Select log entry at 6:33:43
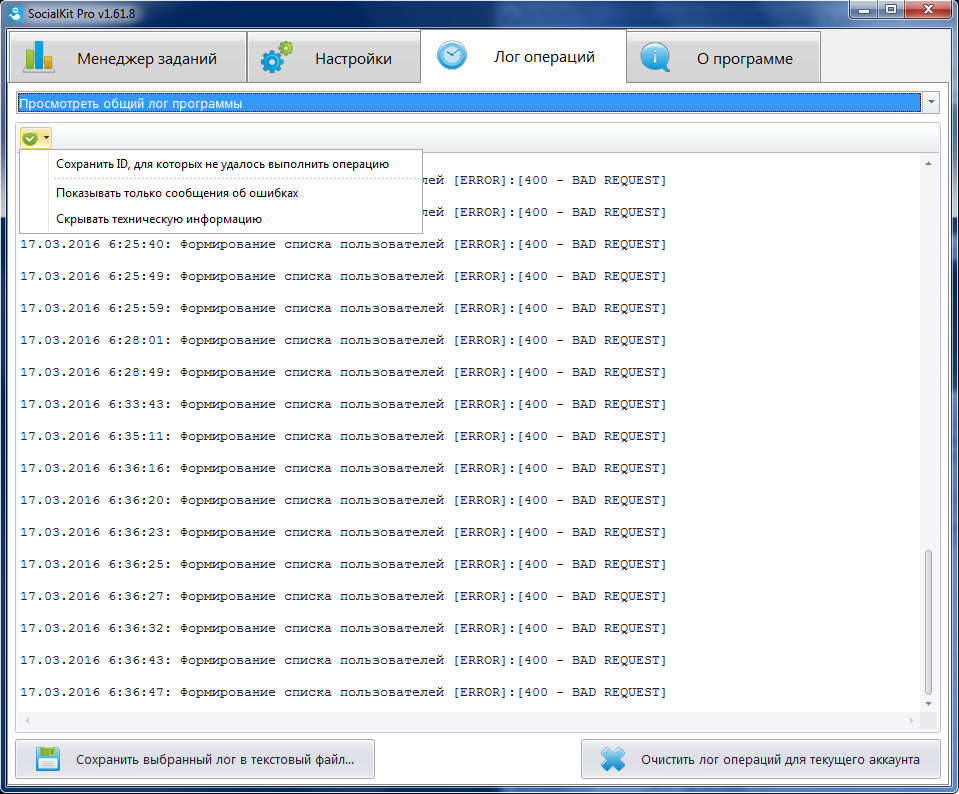959x794 pixels. (343, 404)
